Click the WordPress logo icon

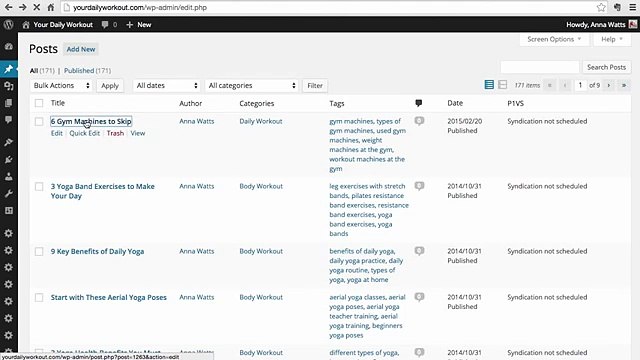[9, 24]
